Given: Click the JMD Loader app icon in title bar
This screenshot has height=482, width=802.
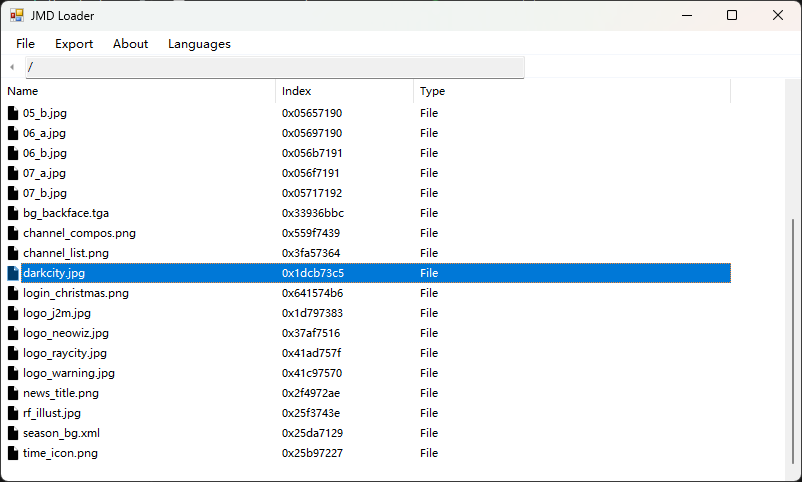Looking at the screenshot, I should [x=17, y=15].
